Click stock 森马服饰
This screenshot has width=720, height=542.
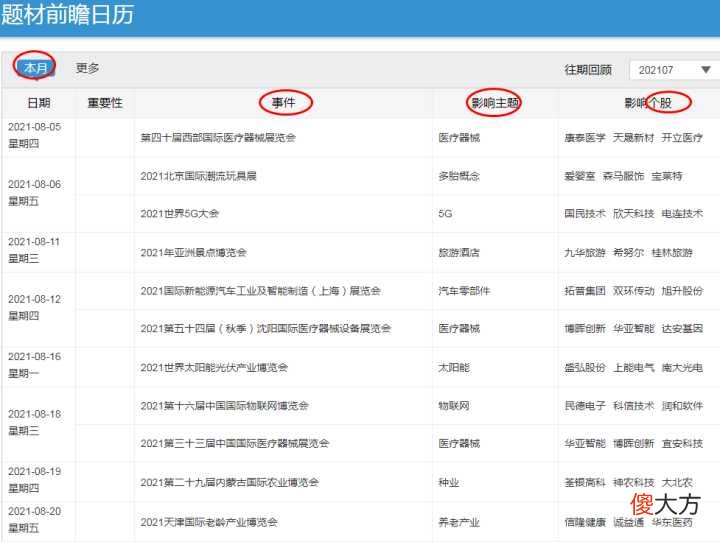[623, 176]
